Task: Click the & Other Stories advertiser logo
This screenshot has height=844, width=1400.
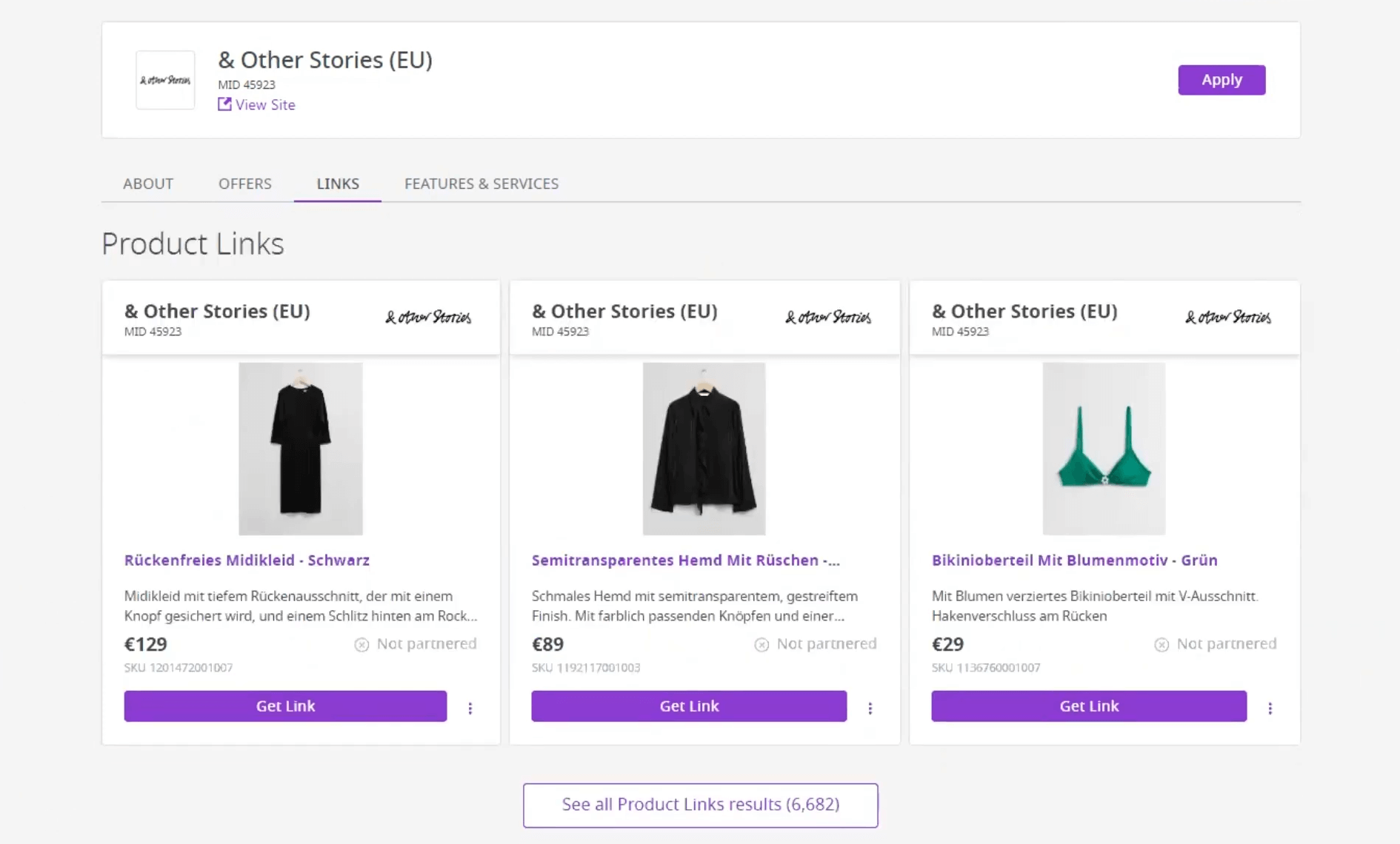Action: pyautogui.click(x=165, y=80)
